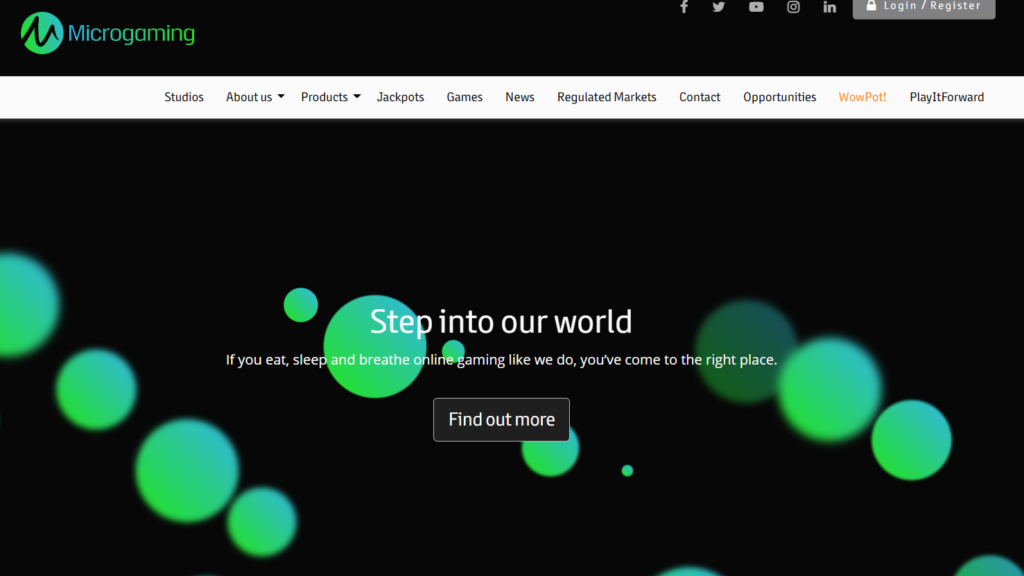The image size is (1024, 576).
Task: Navigate to Jackpots
Action: click(x=400, y=97)
